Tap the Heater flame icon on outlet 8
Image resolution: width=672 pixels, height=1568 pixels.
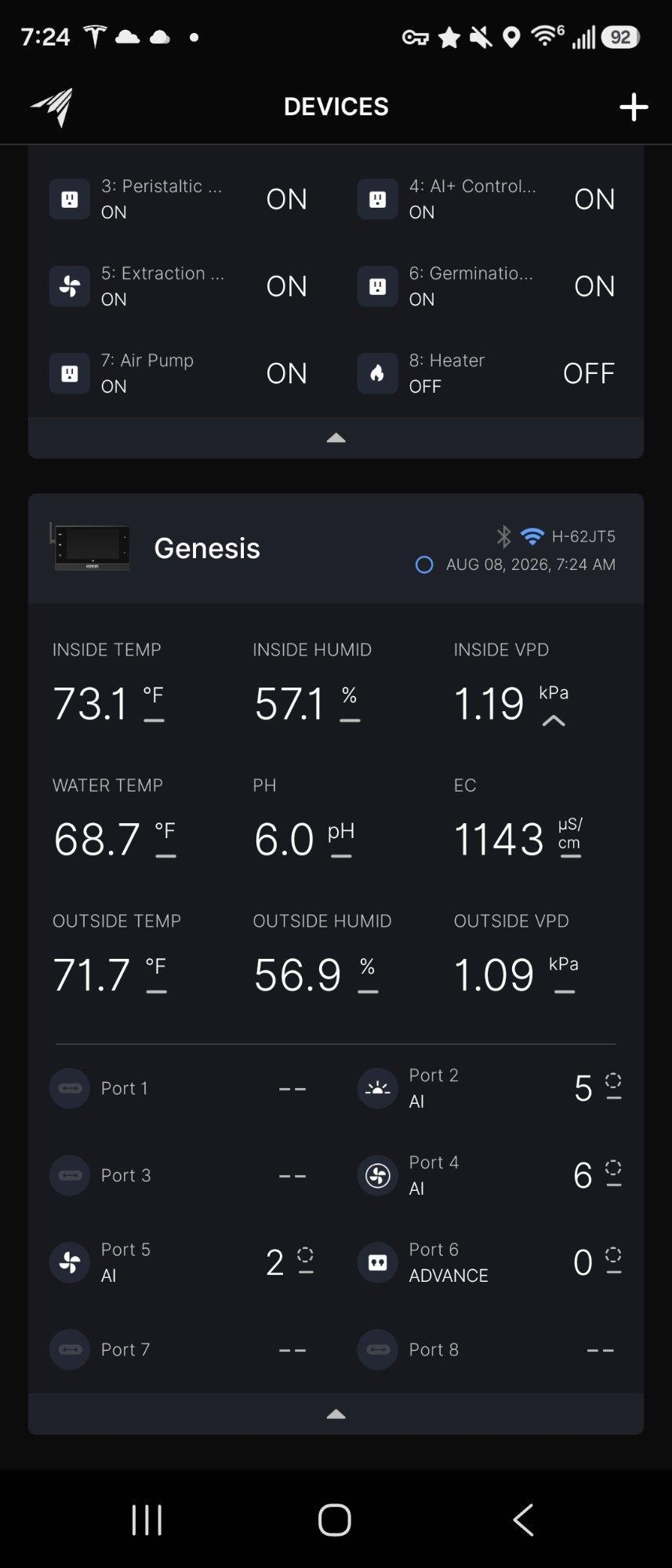click(377, 373)
